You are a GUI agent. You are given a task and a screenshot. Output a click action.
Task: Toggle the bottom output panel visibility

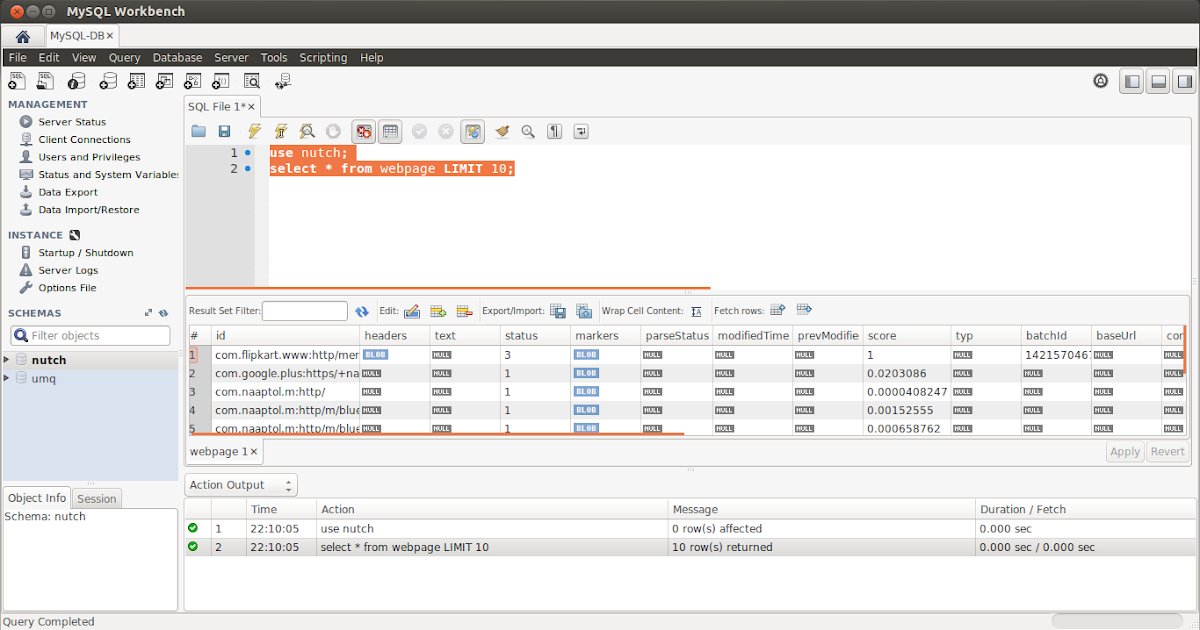coord(1158,82)
